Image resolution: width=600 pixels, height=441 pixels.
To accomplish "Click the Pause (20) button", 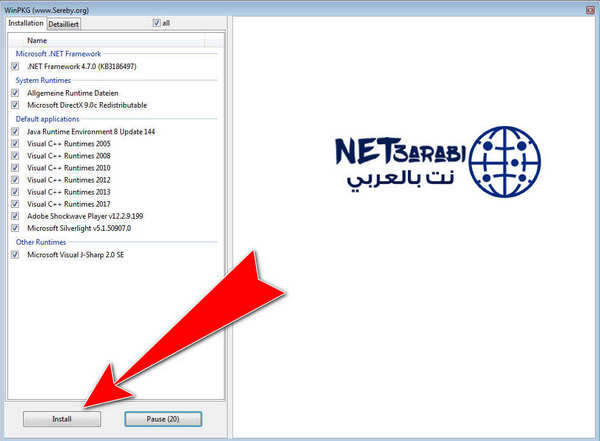I will [x=163, y=419].
